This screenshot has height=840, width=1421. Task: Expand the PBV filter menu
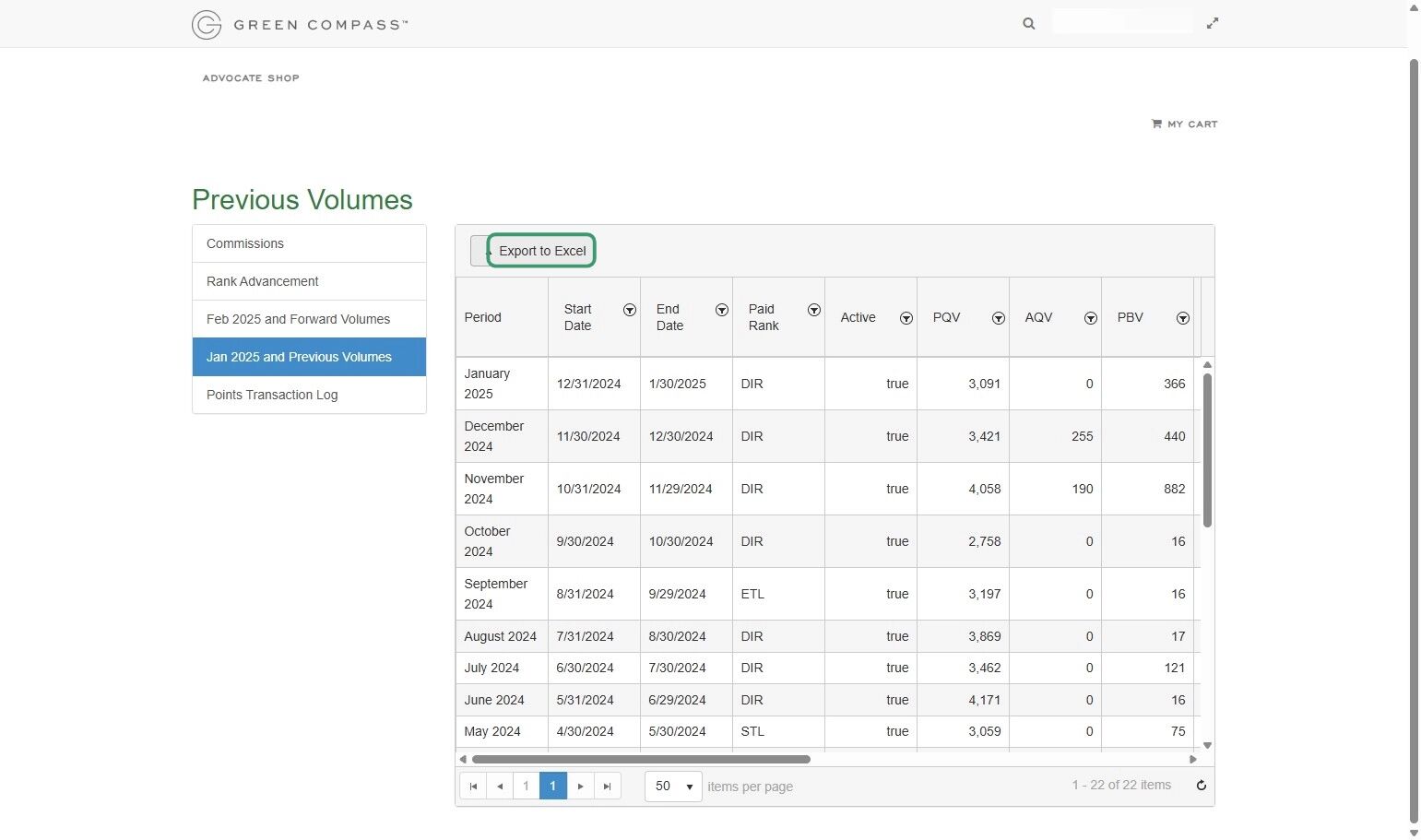click(x=1183, y=318)
